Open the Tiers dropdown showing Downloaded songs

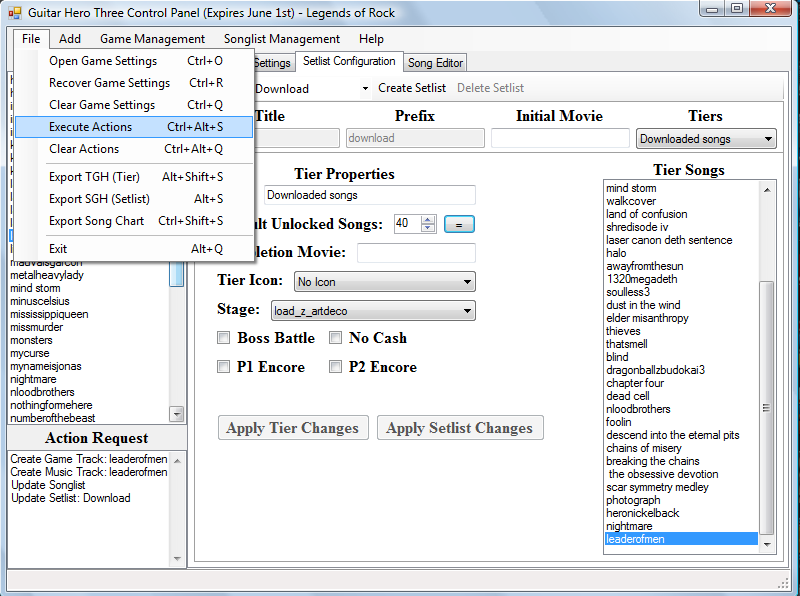706,139
